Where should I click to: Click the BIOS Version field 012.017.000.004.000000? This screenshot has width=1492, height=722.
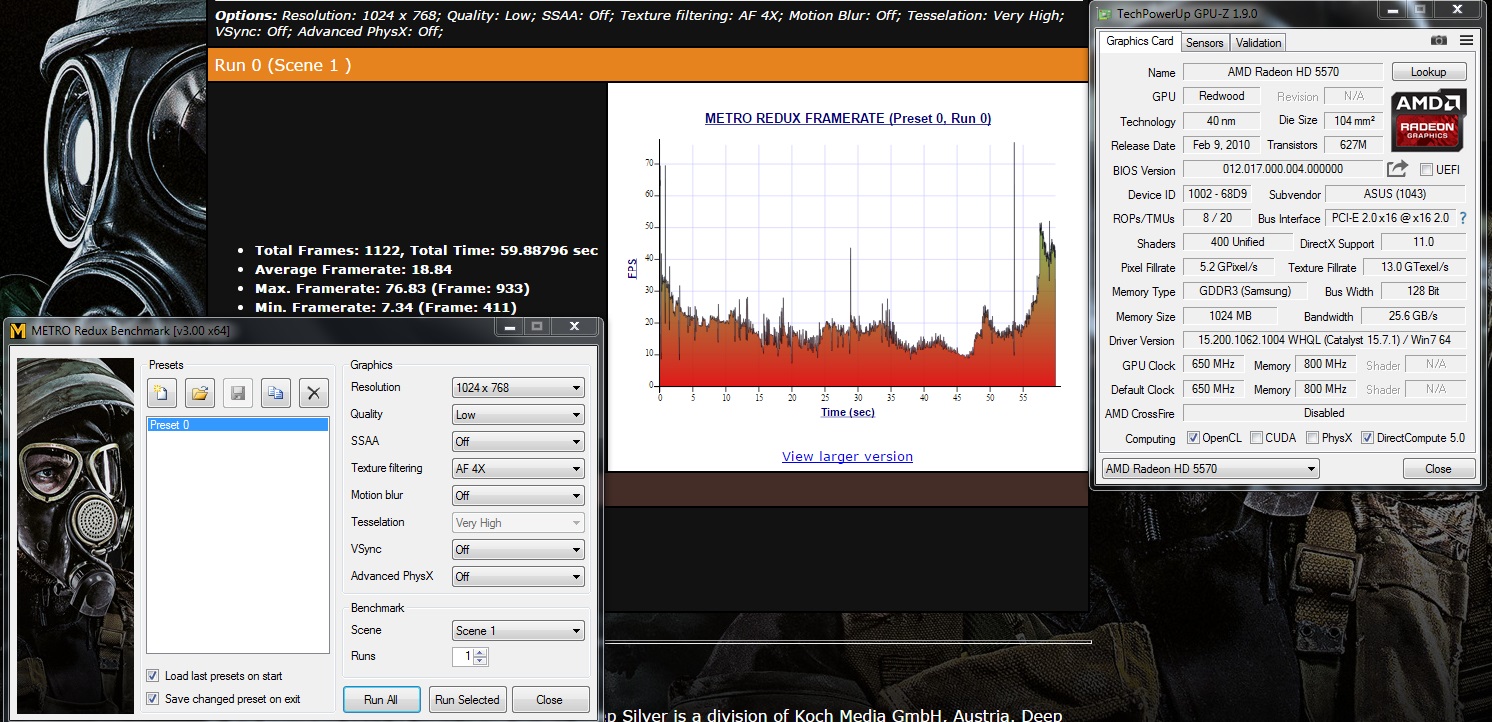1283,169
